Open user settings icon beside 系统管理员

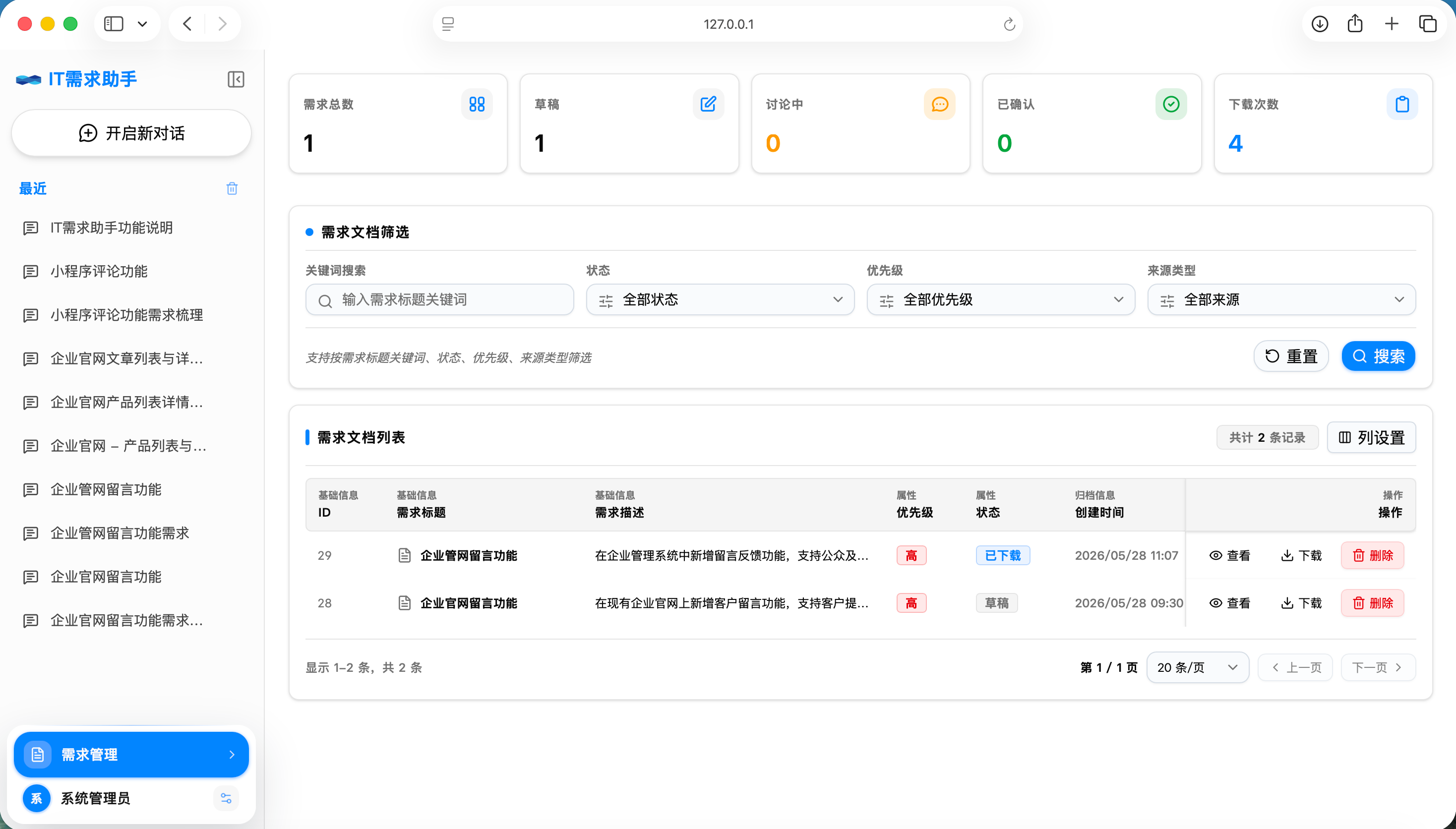point(226,798)
